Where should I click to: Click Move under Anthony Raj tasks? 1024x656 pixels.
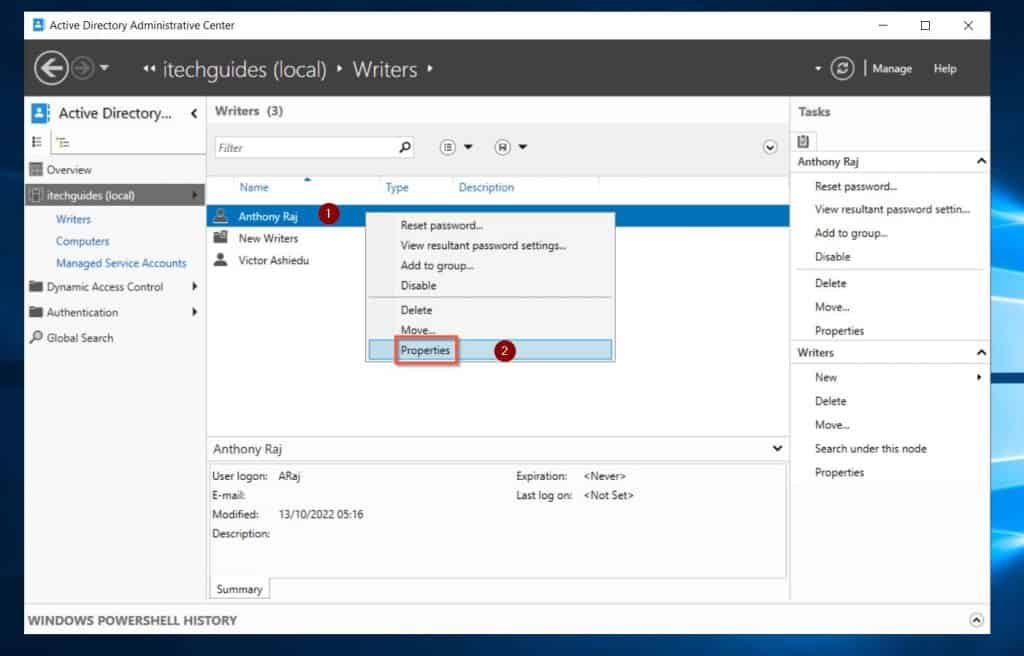pyautogui.click(x=832, y=307)
